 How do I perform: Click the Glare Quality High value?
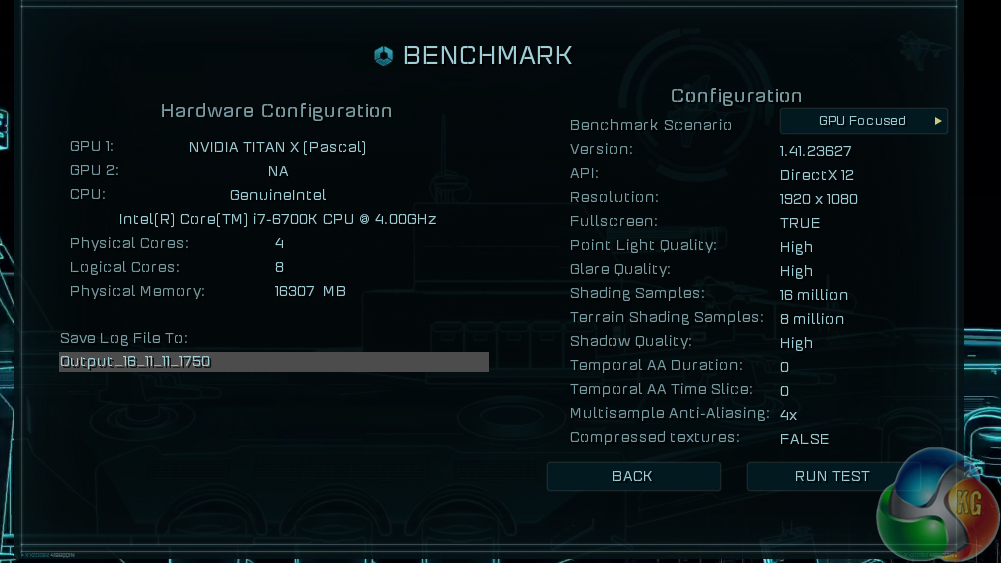coord(796,271)
